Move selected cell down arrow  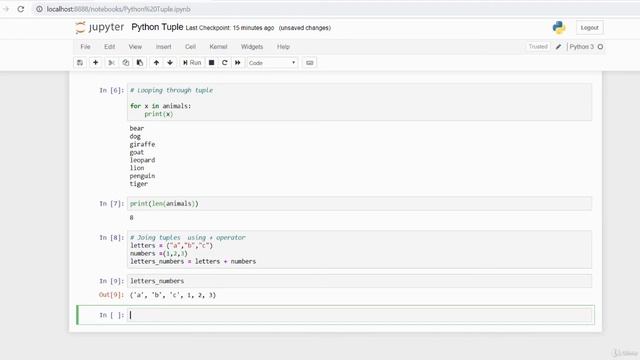click(170, 63)
